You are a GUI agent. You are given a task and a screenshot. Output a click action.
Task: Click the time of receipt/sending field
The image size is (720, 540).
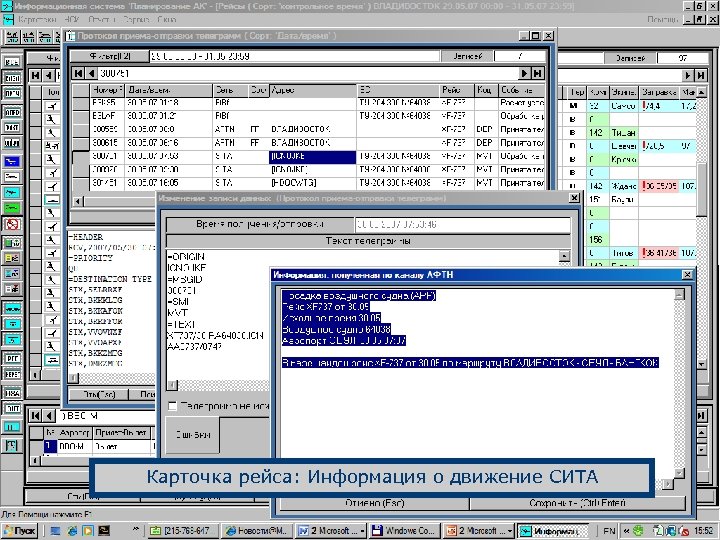tap(462, 225)
